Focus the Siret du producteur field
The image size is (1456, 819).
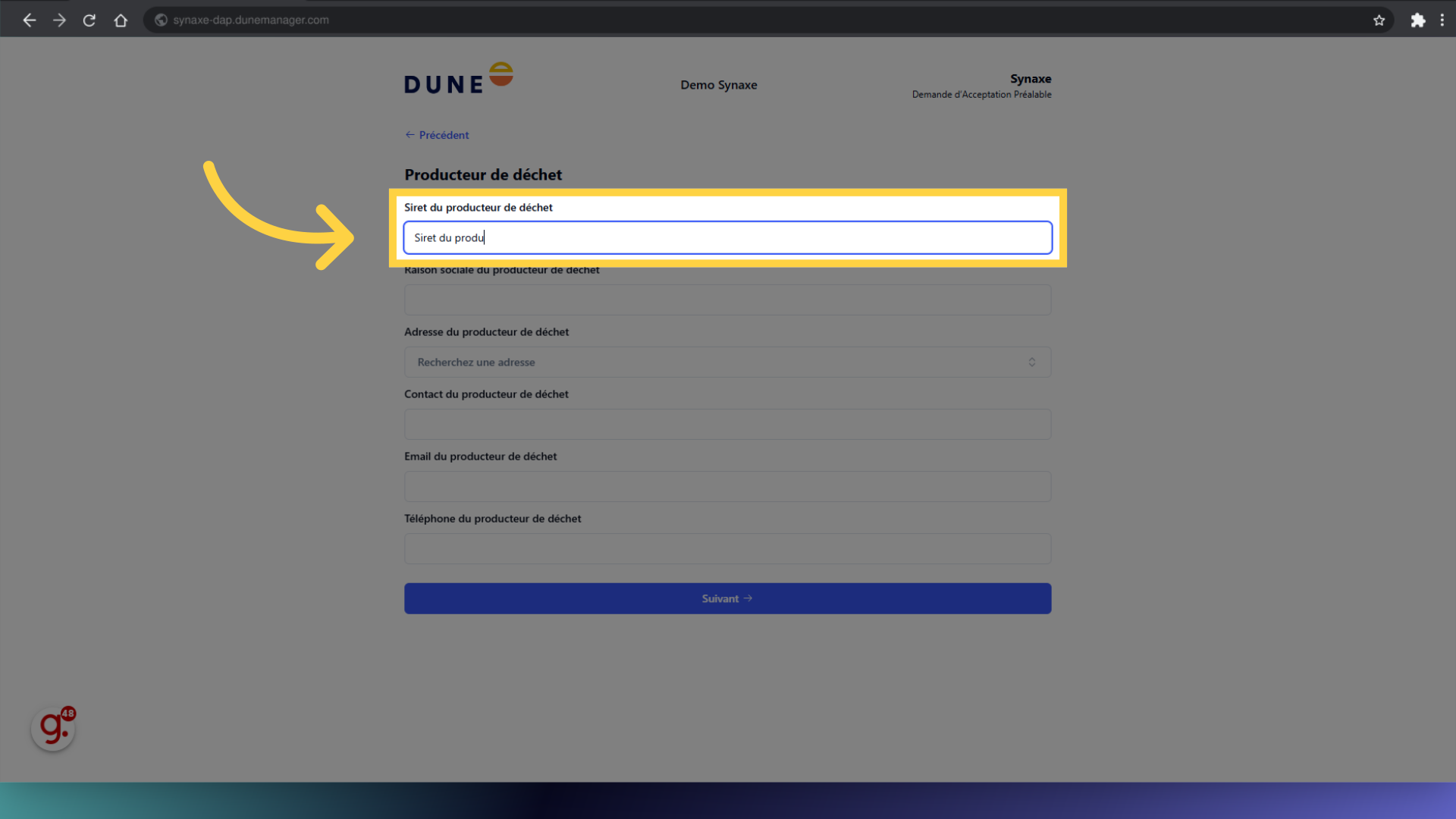726,238
